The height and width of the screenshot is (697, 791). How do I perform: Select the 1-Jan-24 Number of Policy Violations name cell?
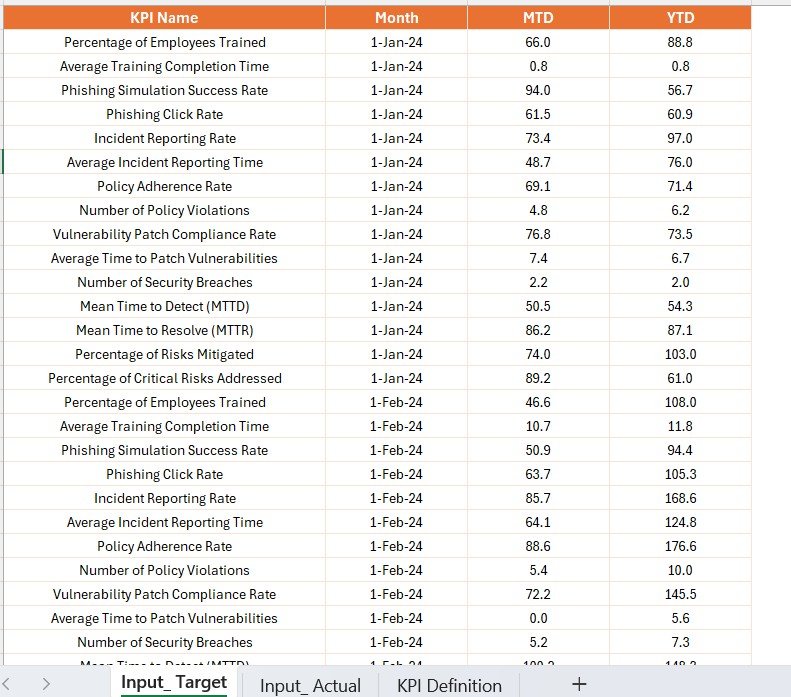[164, 210]
